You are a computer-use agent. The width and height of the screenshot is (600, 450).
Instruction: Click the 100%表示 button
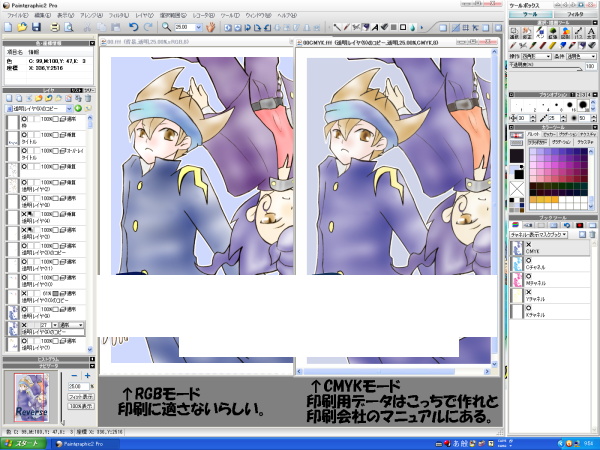pos(81,406)
